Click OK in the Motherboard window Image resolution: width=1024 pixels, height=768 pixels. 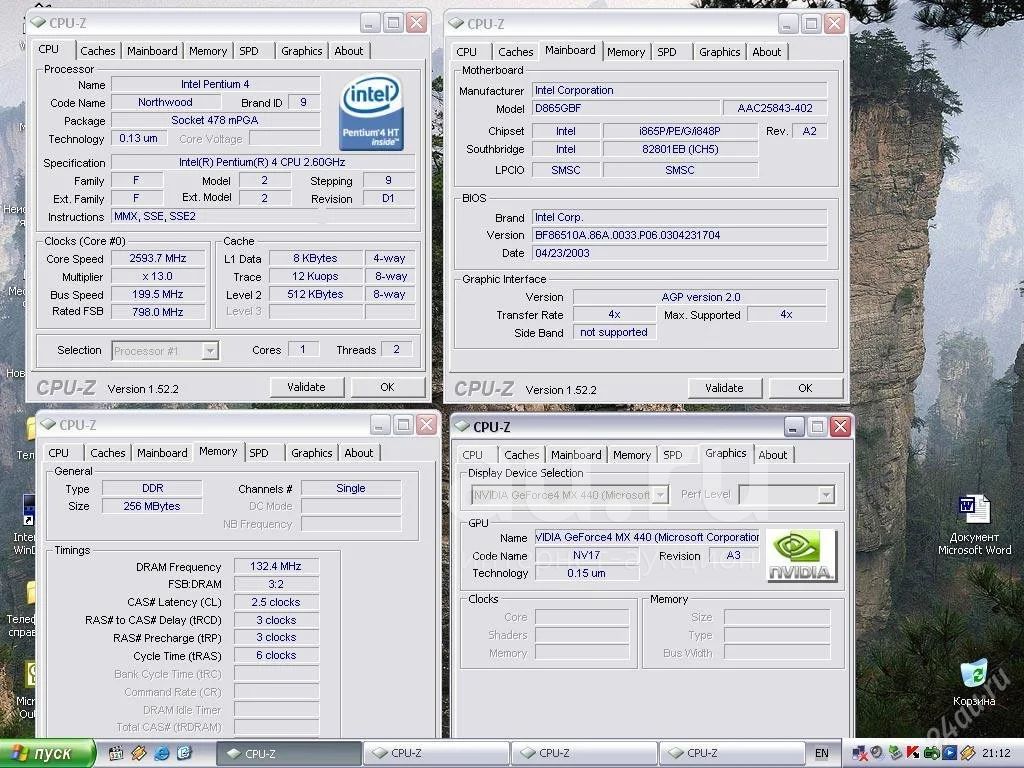(805, 388)
